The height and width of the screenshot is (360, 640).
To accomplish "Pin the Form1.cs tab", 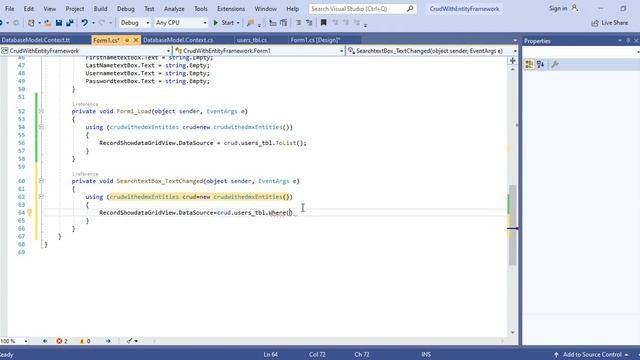I will click(127, 40).
